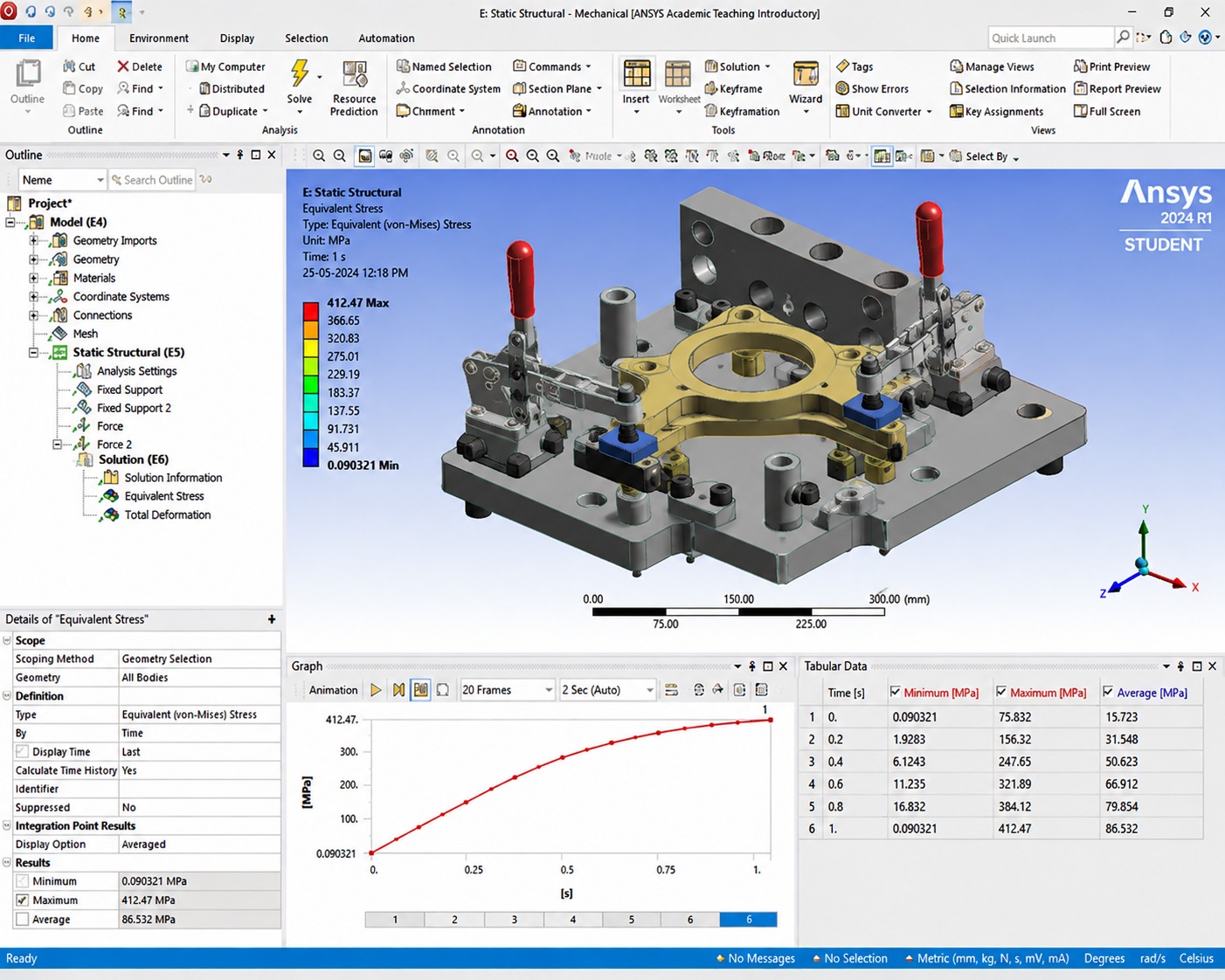Screen dimensions: 1225x980
Task: Uncheck the Average [MPa] column checkbox
Action: tap(1108, 692)
